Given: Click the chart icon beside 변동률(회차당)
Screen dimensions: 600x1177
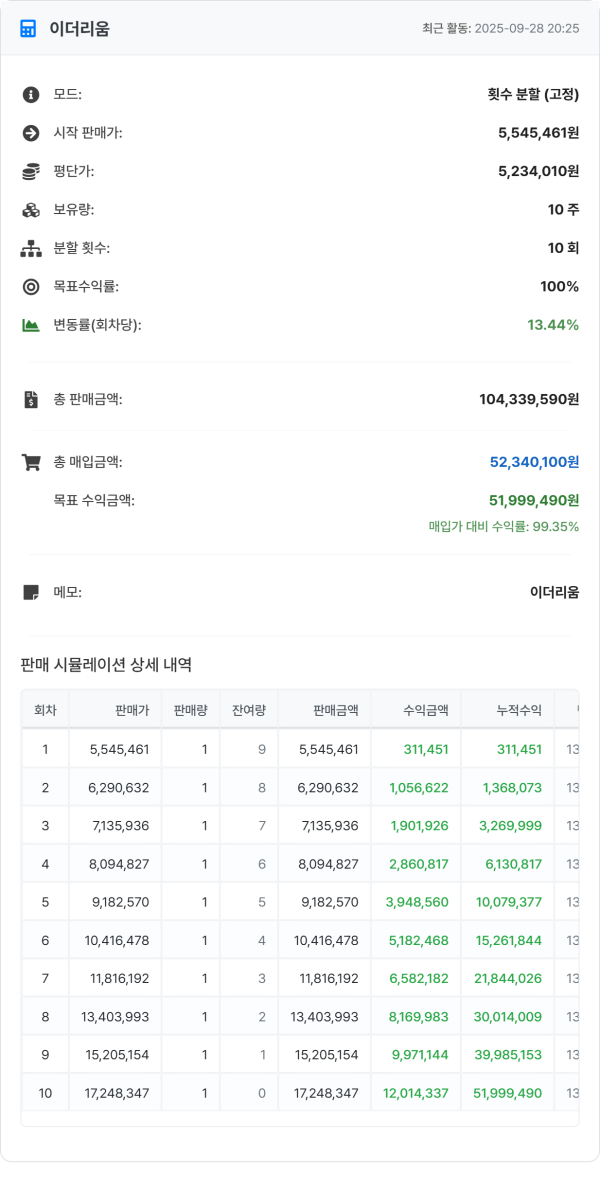Looking at the screenshot, I should (x=31, y=325).
